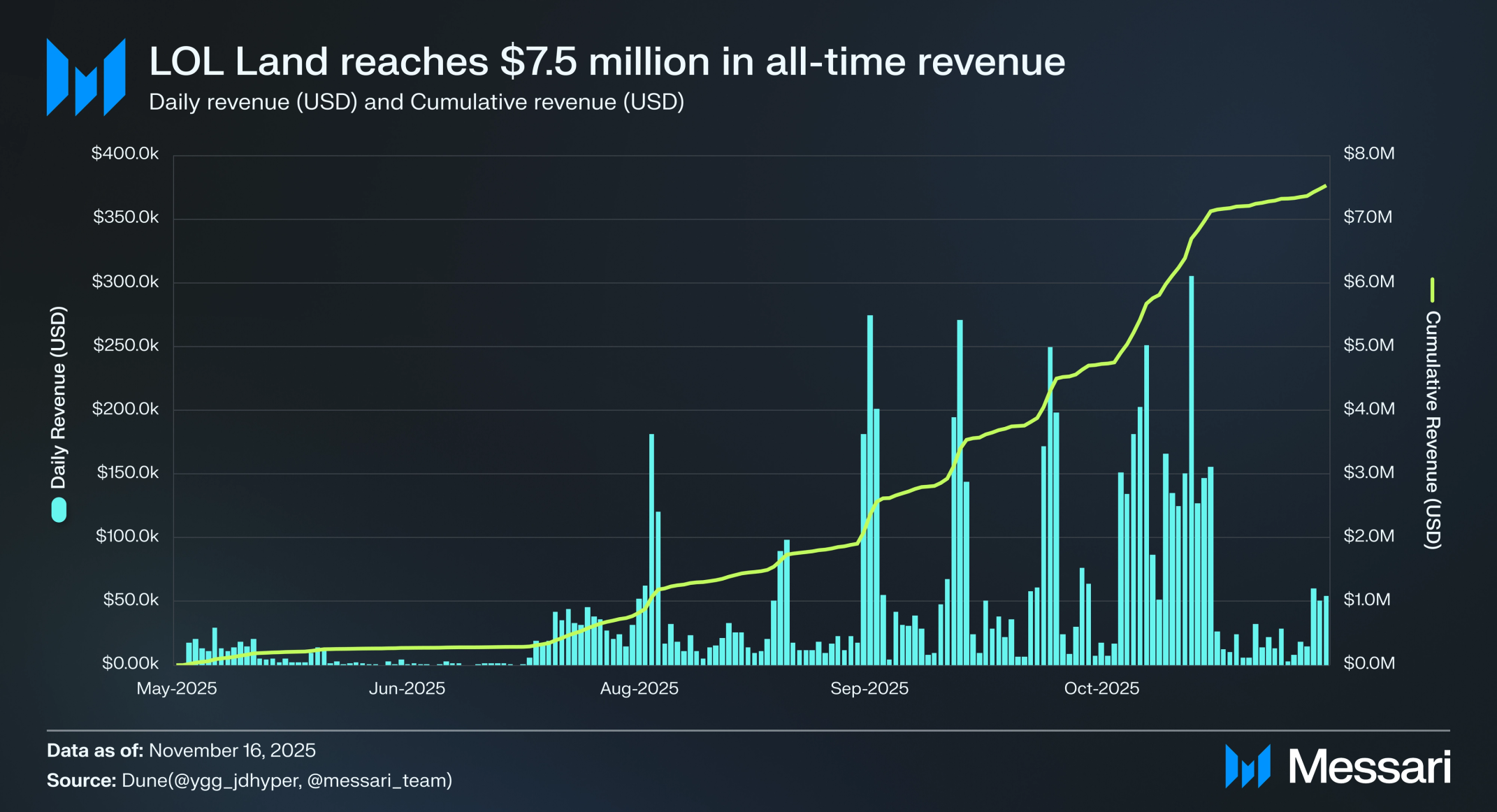Click the Sep-2025 x-axis label
This screenshot has height=812, width=1497.
869,688
